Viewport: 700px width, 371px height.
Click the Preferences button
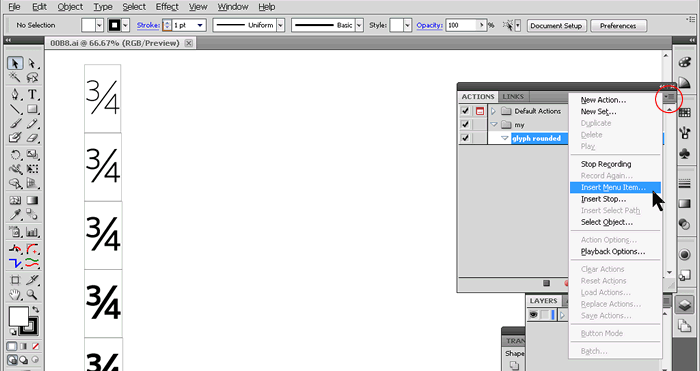point(618,26)
